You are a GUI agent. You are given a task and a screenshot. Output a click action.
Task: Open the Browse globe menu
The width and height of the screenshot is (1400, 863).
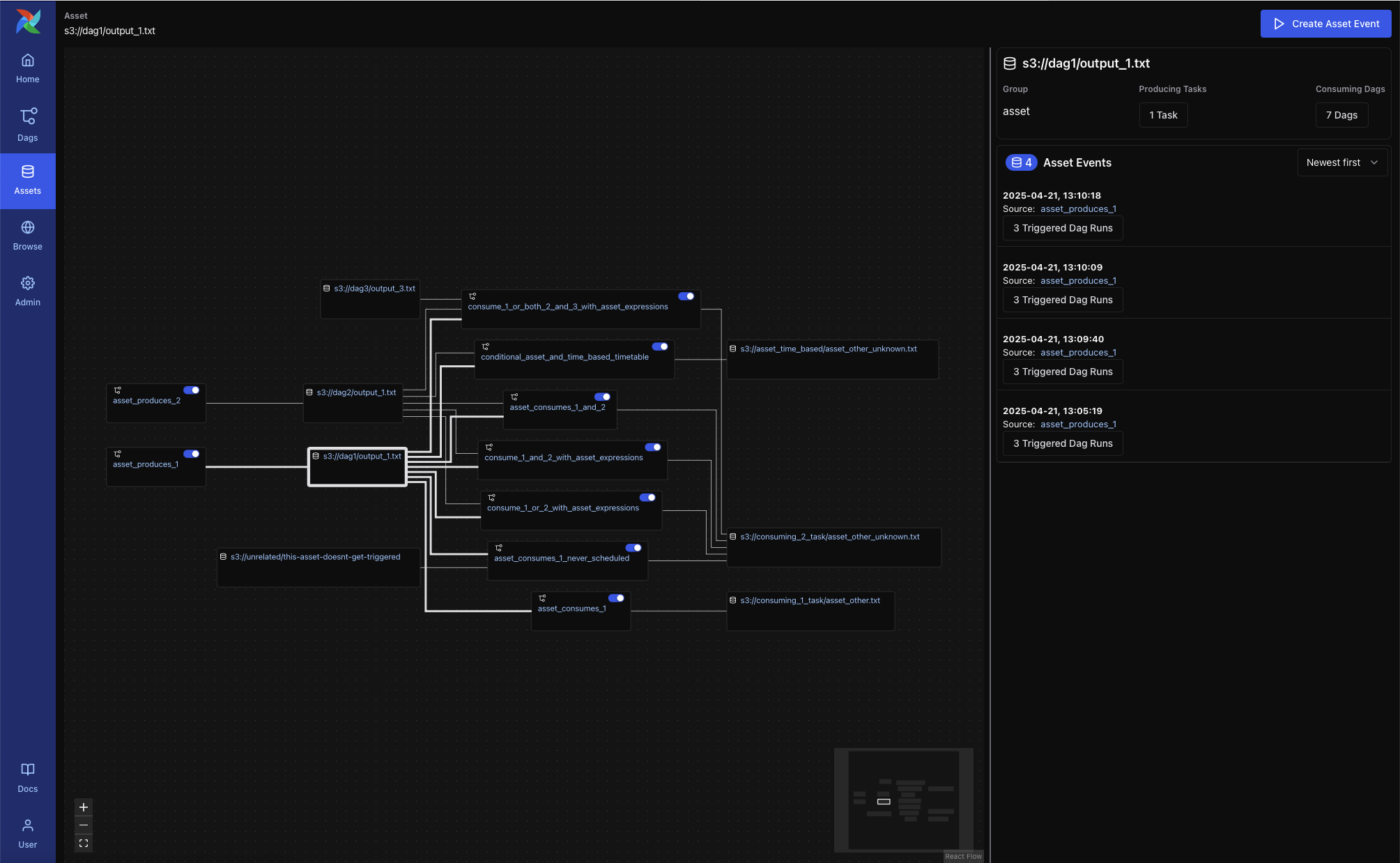click(28, 236)
